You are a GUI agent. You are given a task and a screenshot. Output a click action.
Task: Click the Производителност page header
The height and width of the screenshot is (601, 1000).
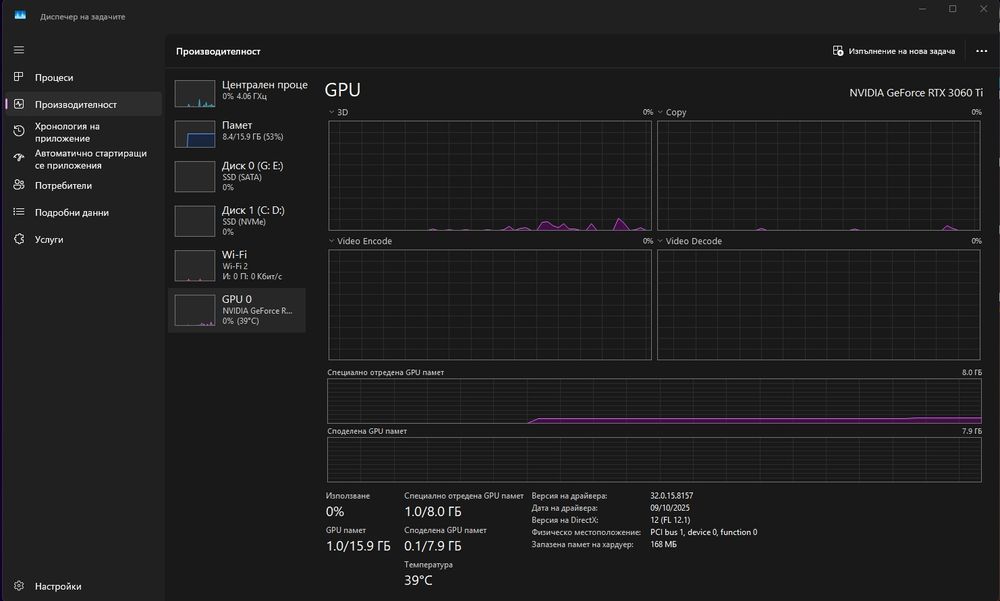tap(218, 51)
